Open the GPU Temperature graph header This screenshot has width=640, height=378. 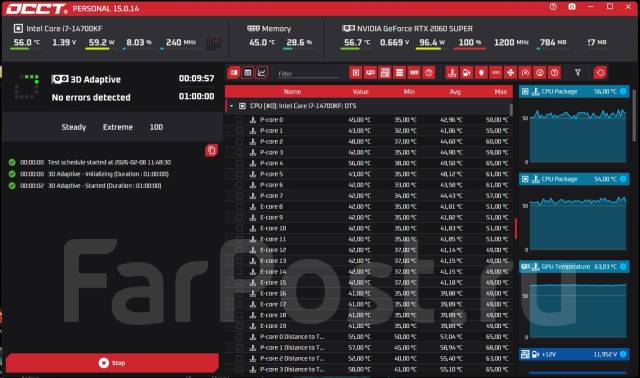pos(574,267)
